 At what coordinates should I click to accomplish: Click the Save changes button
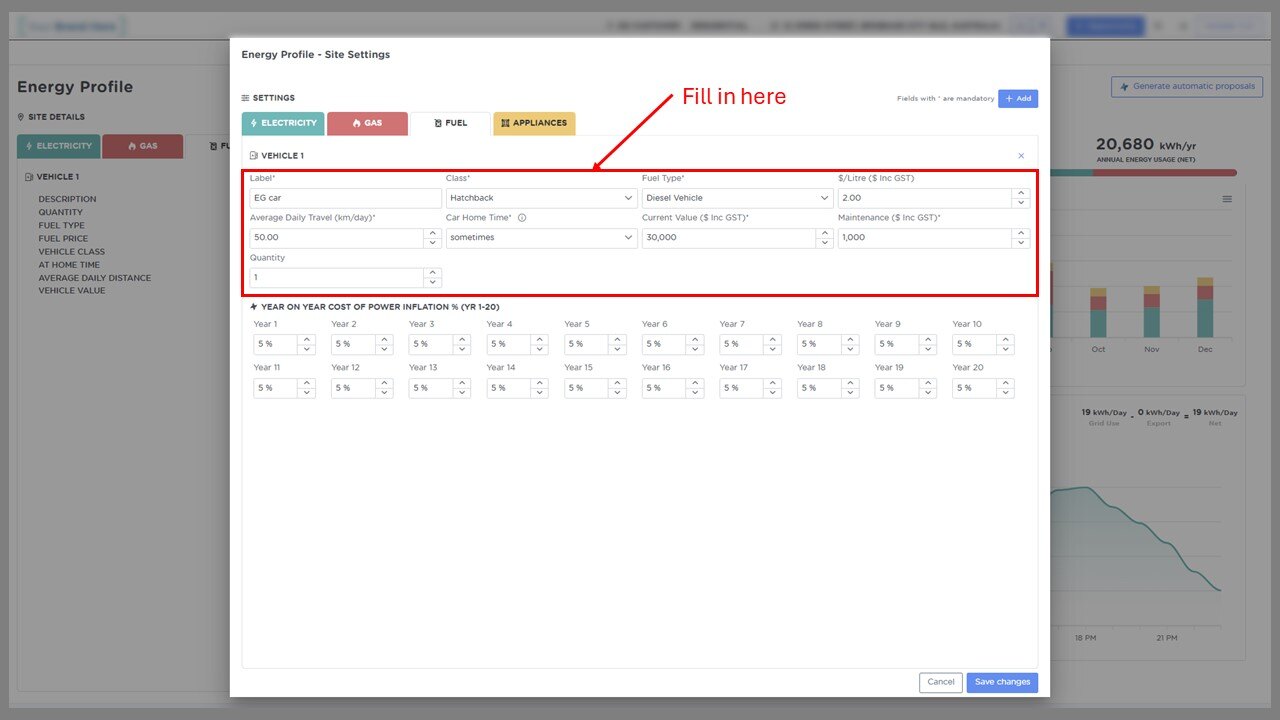(x=1002, y=682)
